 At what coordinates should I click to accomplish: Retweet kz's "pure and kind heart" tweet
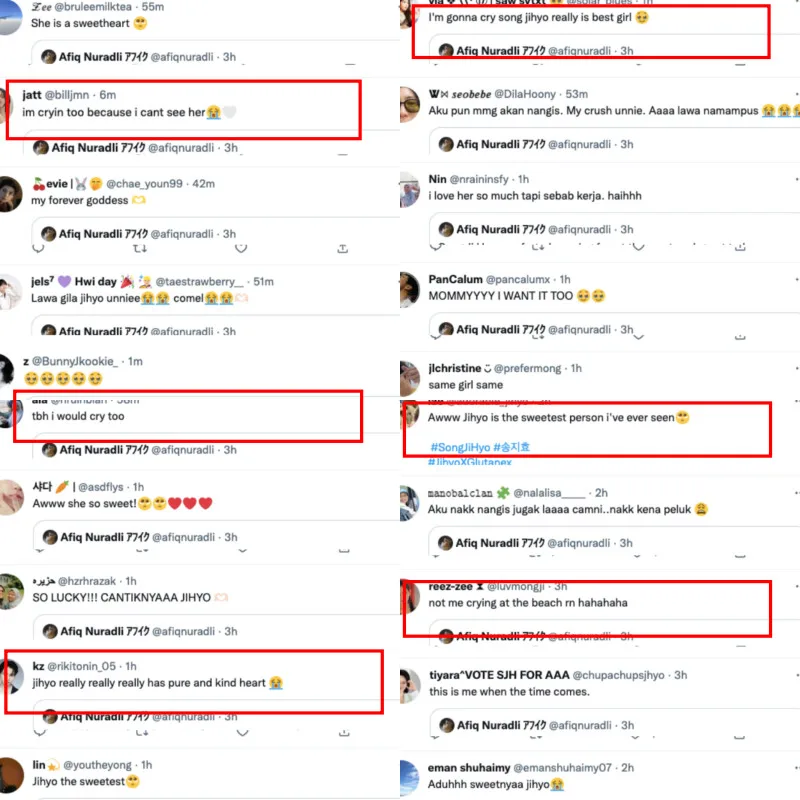(x=142, y=733)
